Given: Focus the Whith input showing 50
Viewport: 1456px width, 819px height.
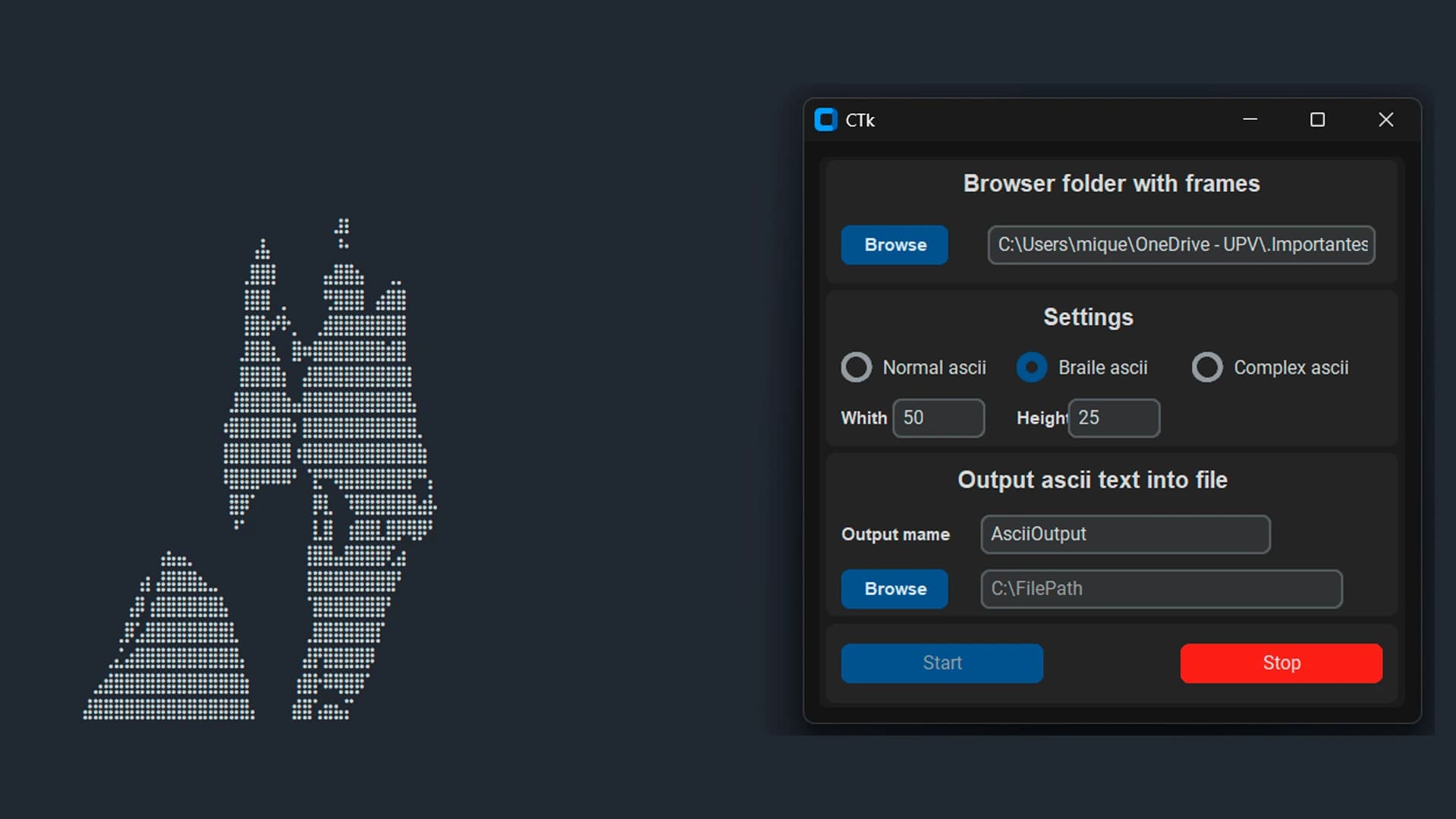Looking at the screenshot, I should pos(939,418).
